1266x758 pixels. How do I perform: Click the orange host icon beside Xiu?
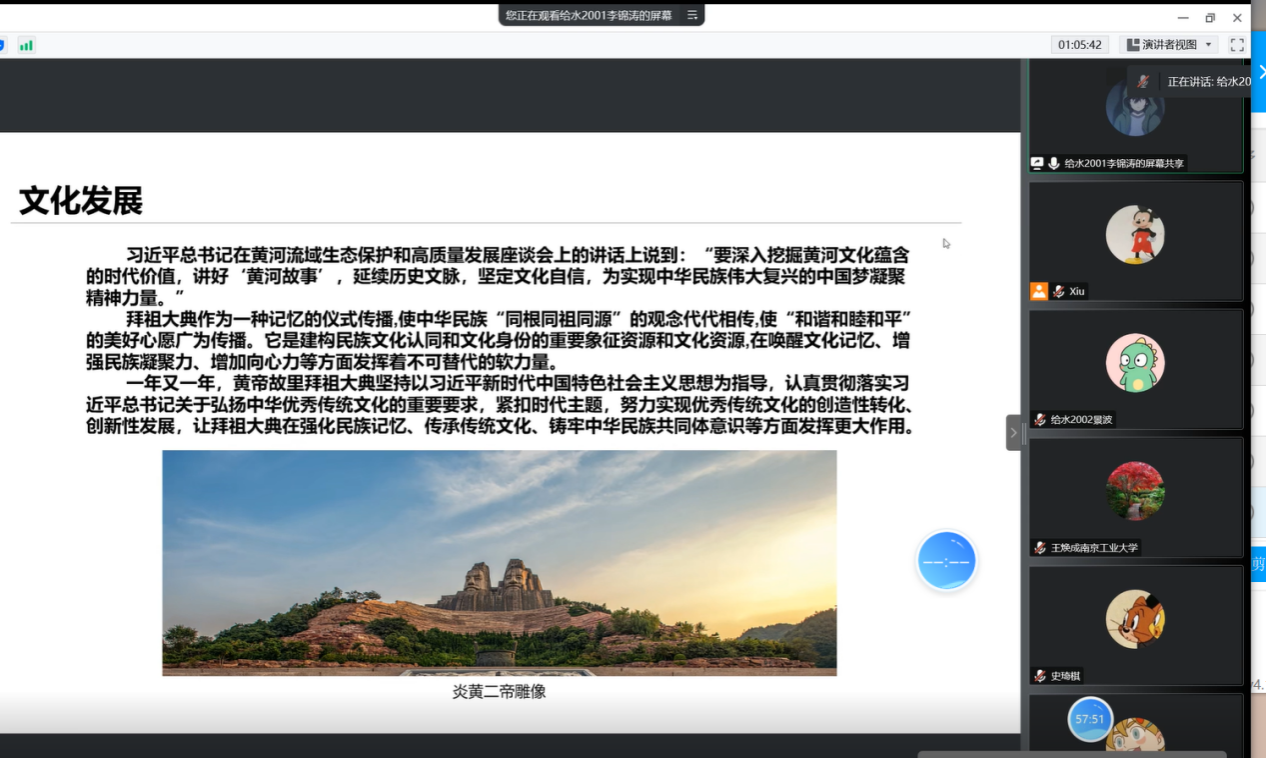1039,291
